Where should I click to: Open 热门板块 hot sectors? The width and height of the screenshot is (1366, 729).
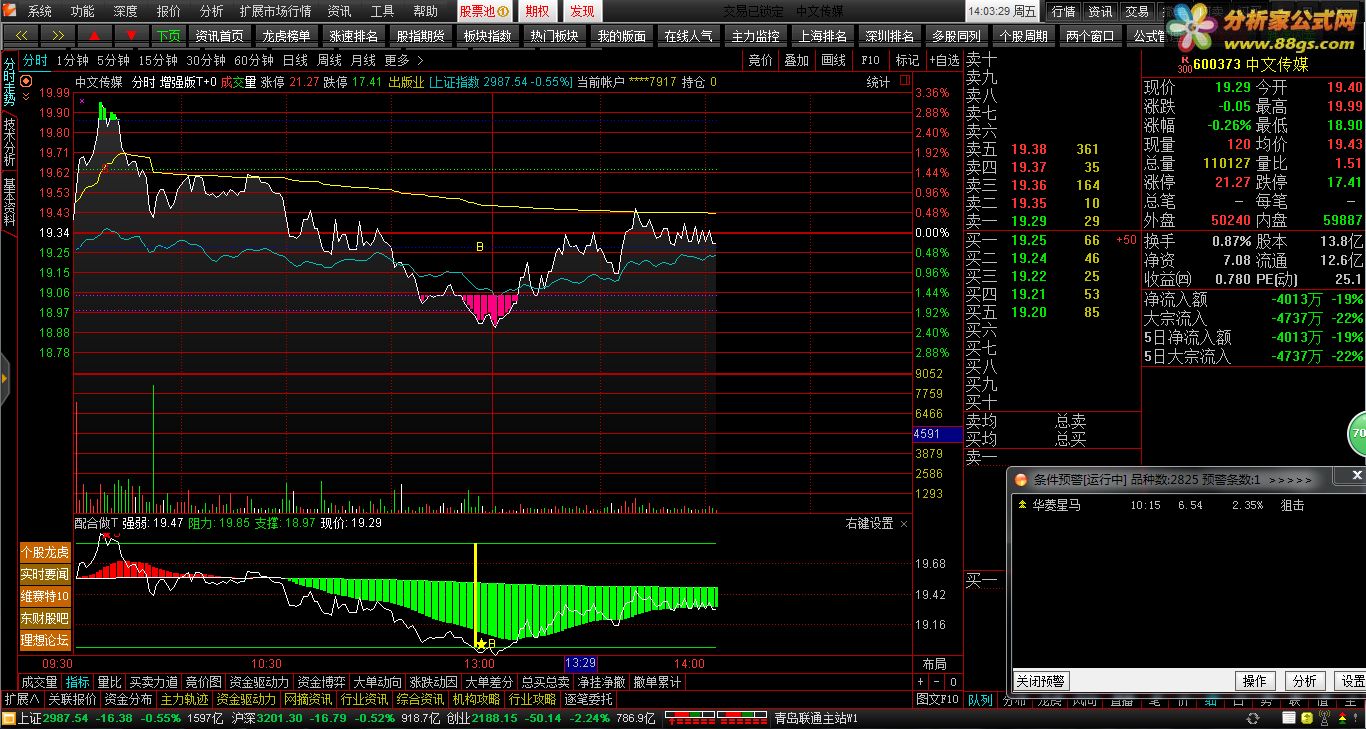[x=554, y=35]
